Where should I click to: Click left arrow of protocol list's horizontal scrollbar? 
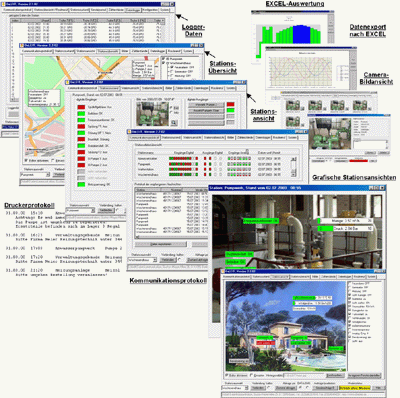pos(137,236)
